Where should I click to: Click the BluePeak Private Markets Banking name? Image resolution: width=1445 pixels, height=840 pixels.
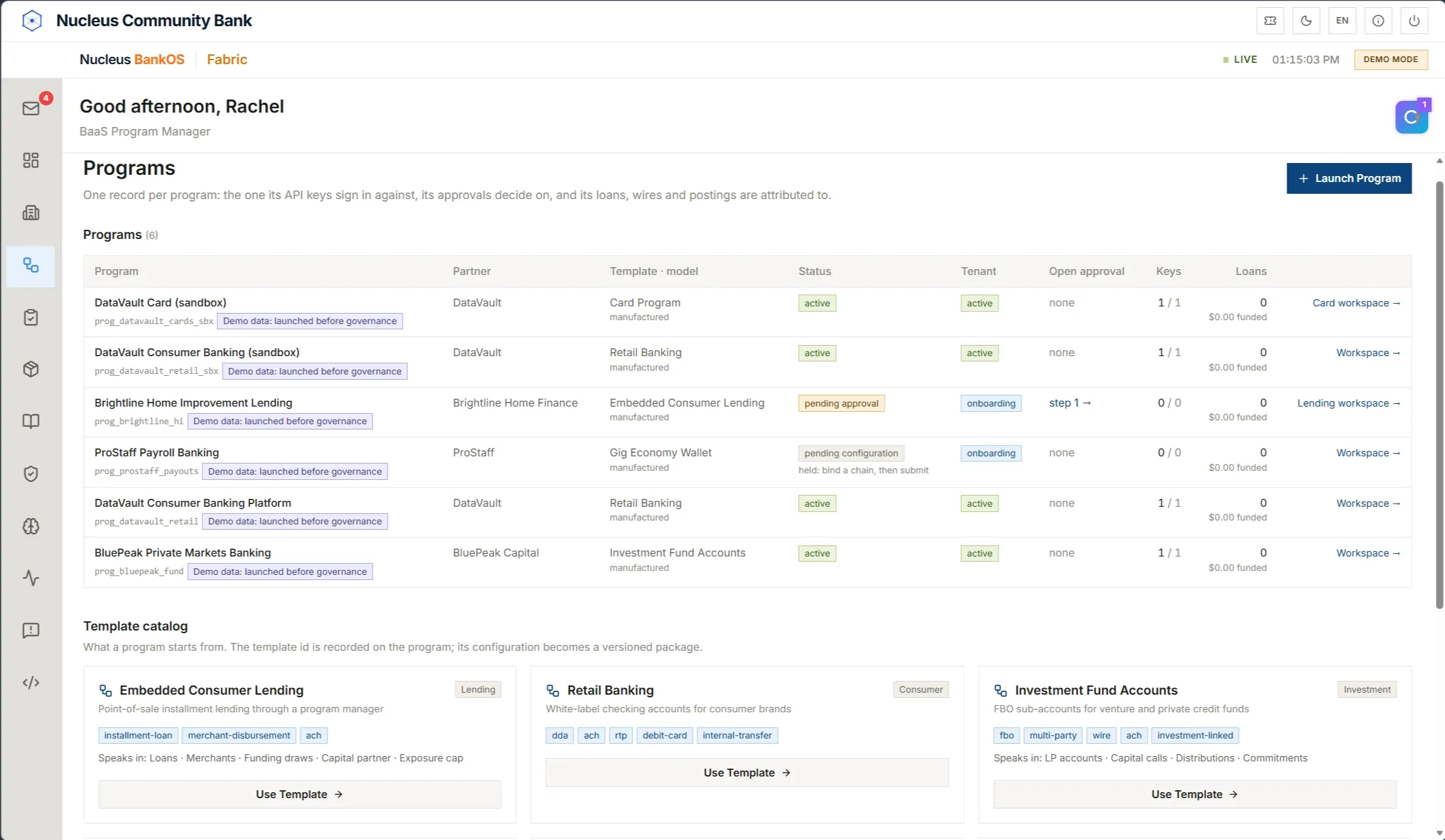point(182,553)
